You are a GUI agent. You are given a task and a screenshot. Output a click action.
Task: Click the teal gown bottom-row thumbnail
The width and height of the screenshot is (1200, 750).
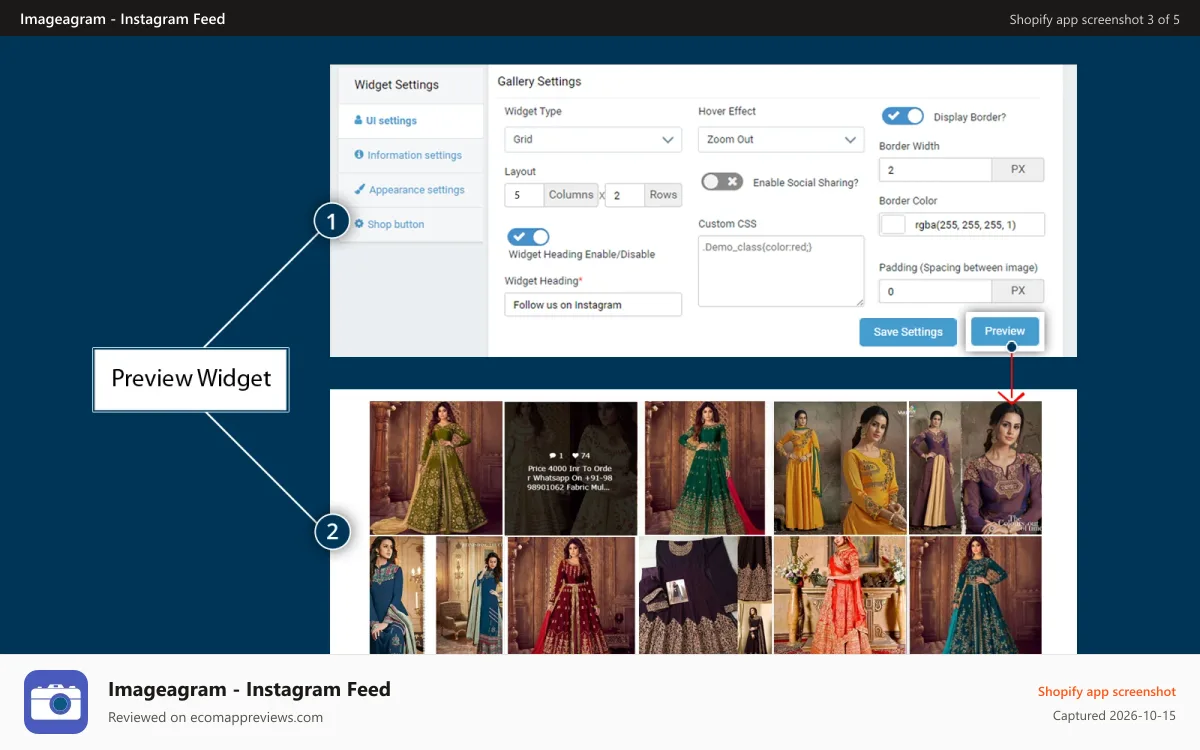click(975, 596)
